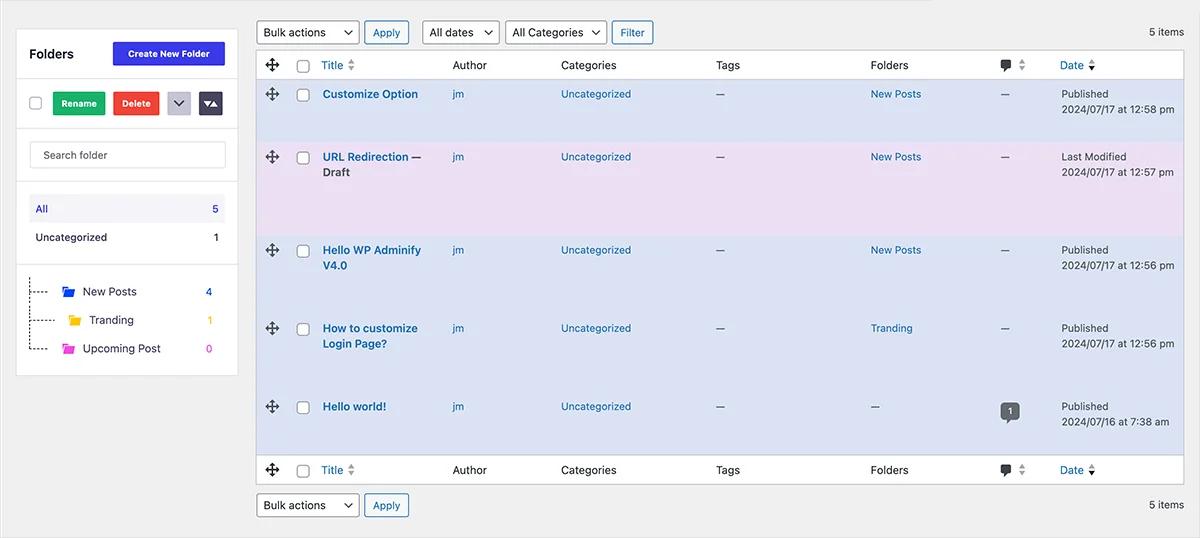This screenshot has height=538, width=1200.
Task: Check the URL Redirection post checkbox
Action: point(303,158)
